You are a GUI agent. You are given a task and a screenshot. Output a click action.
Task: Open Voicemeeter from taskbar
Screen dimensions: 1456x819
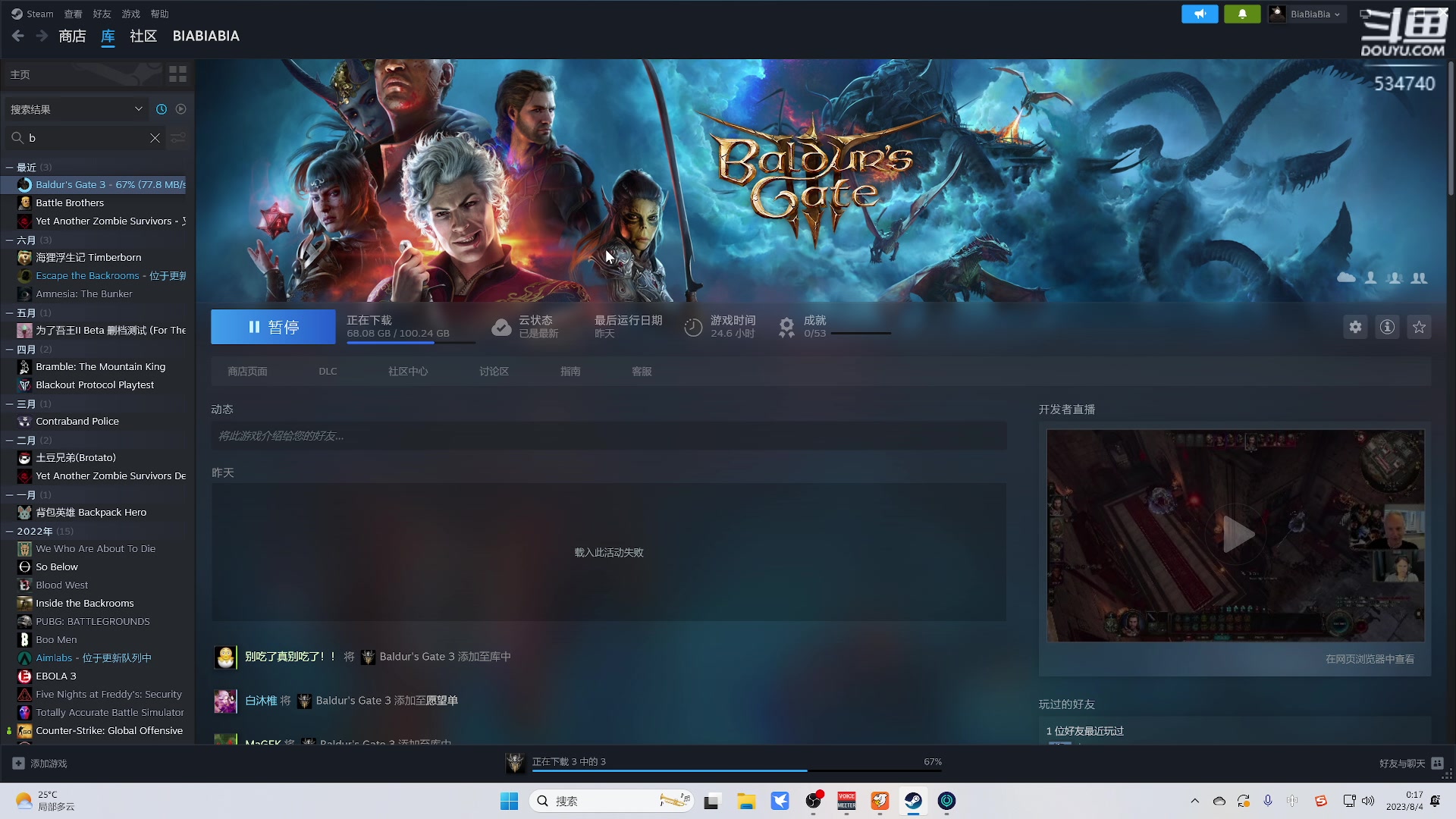(846, 801)
